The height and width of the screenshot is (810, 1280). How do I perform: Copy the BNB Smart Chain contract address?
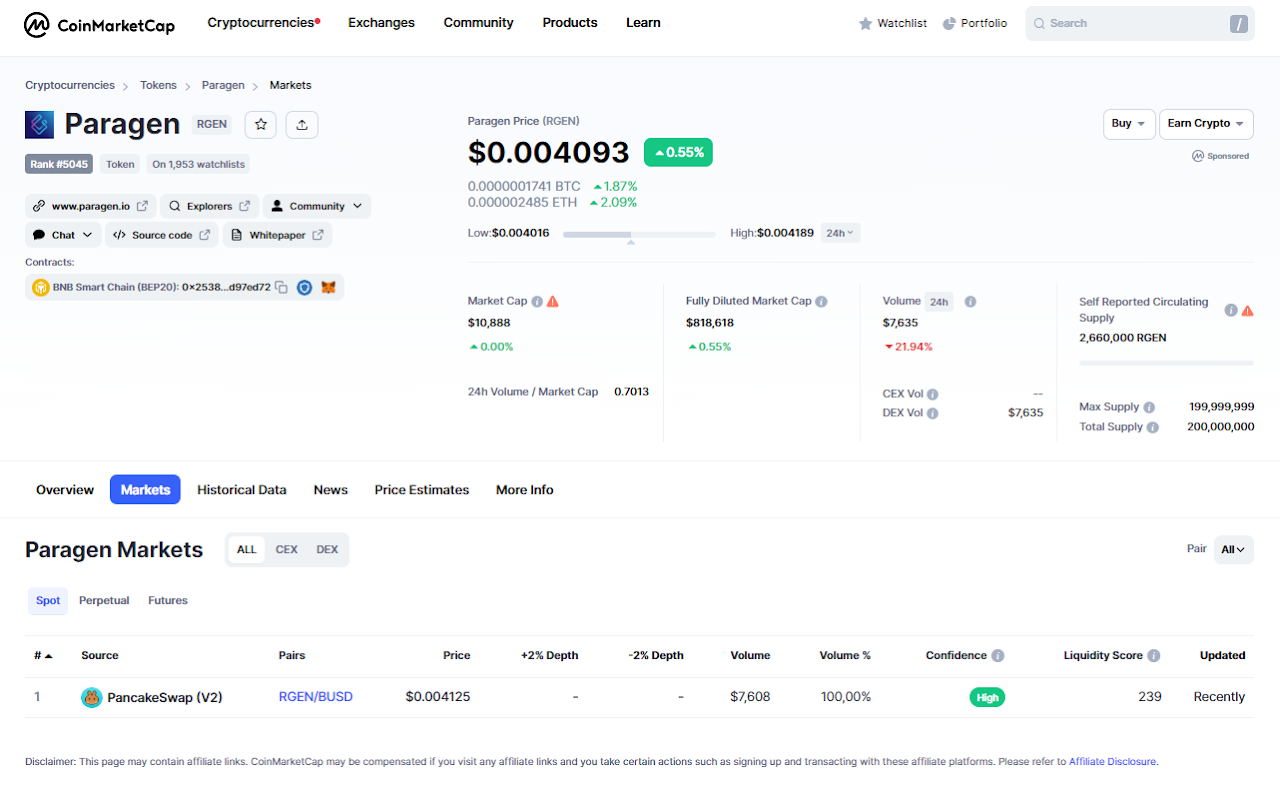282,287
